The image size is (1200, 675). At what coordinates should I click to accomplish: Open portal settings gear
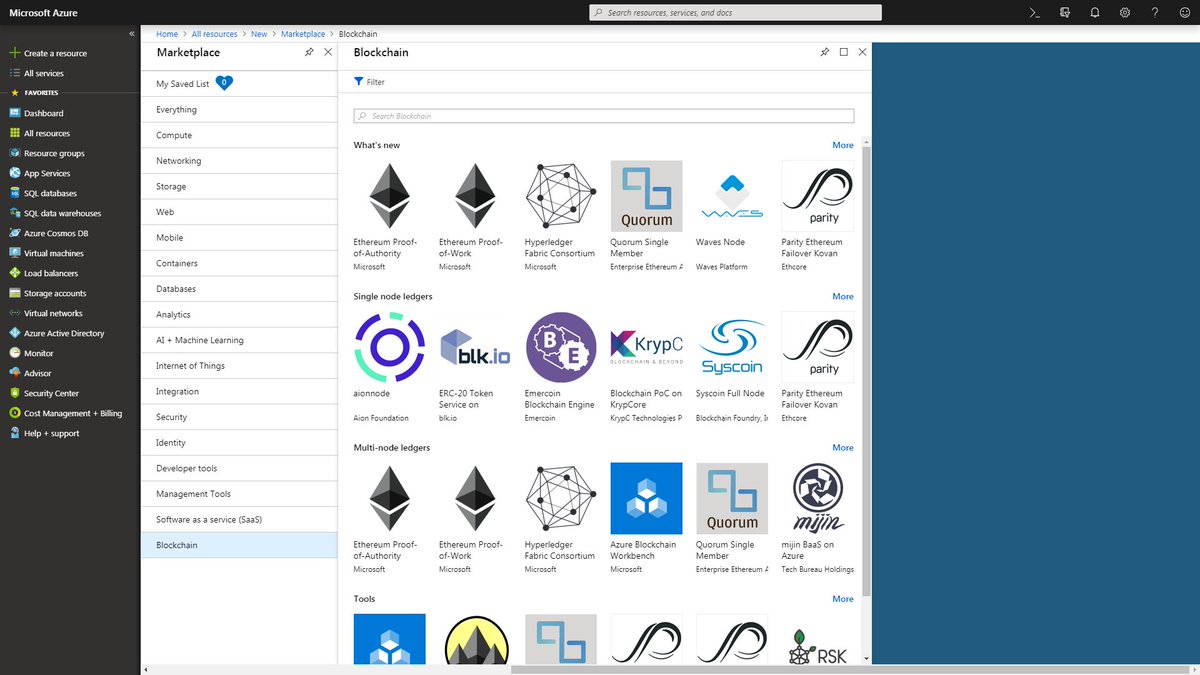tap(1125, 13)
